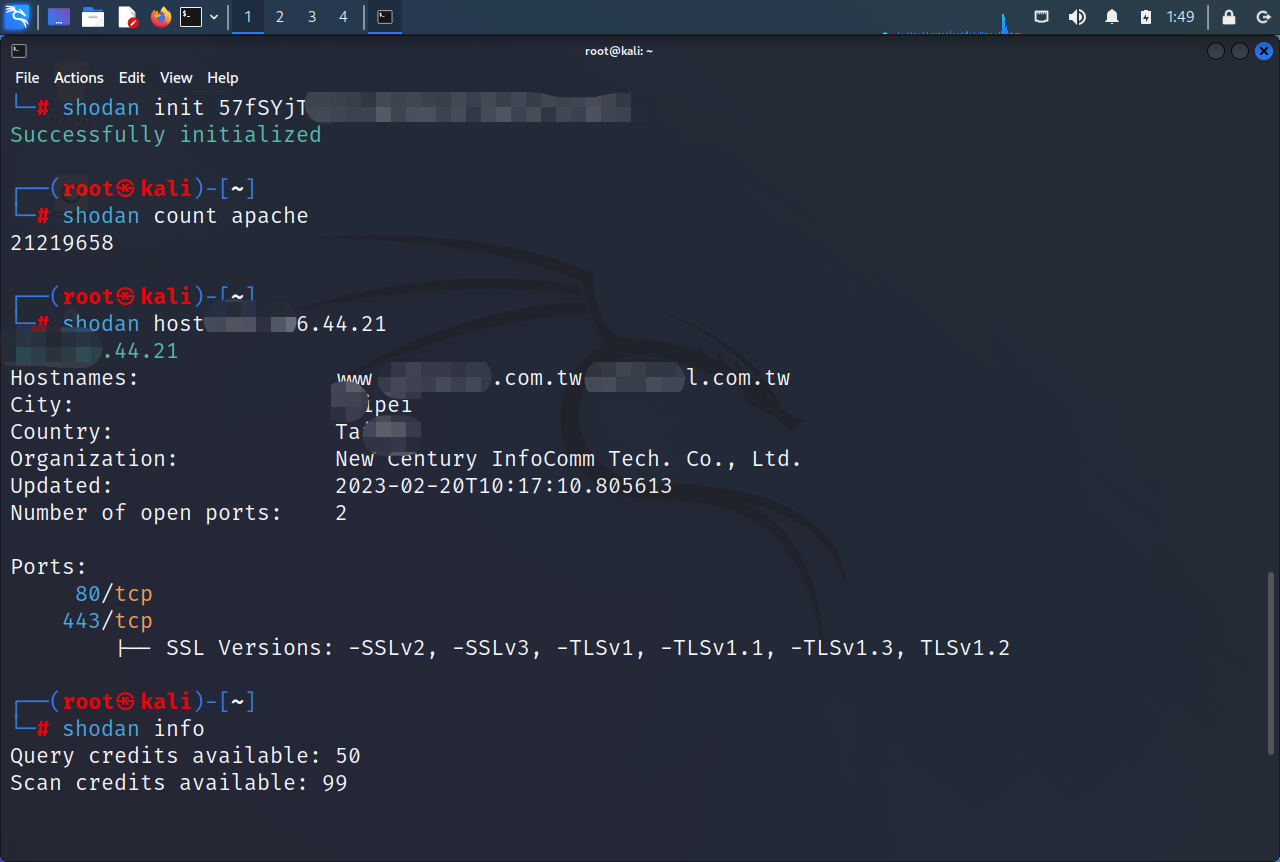
Task: Click the volume speaker icon
Action: tap(1077, 17)
